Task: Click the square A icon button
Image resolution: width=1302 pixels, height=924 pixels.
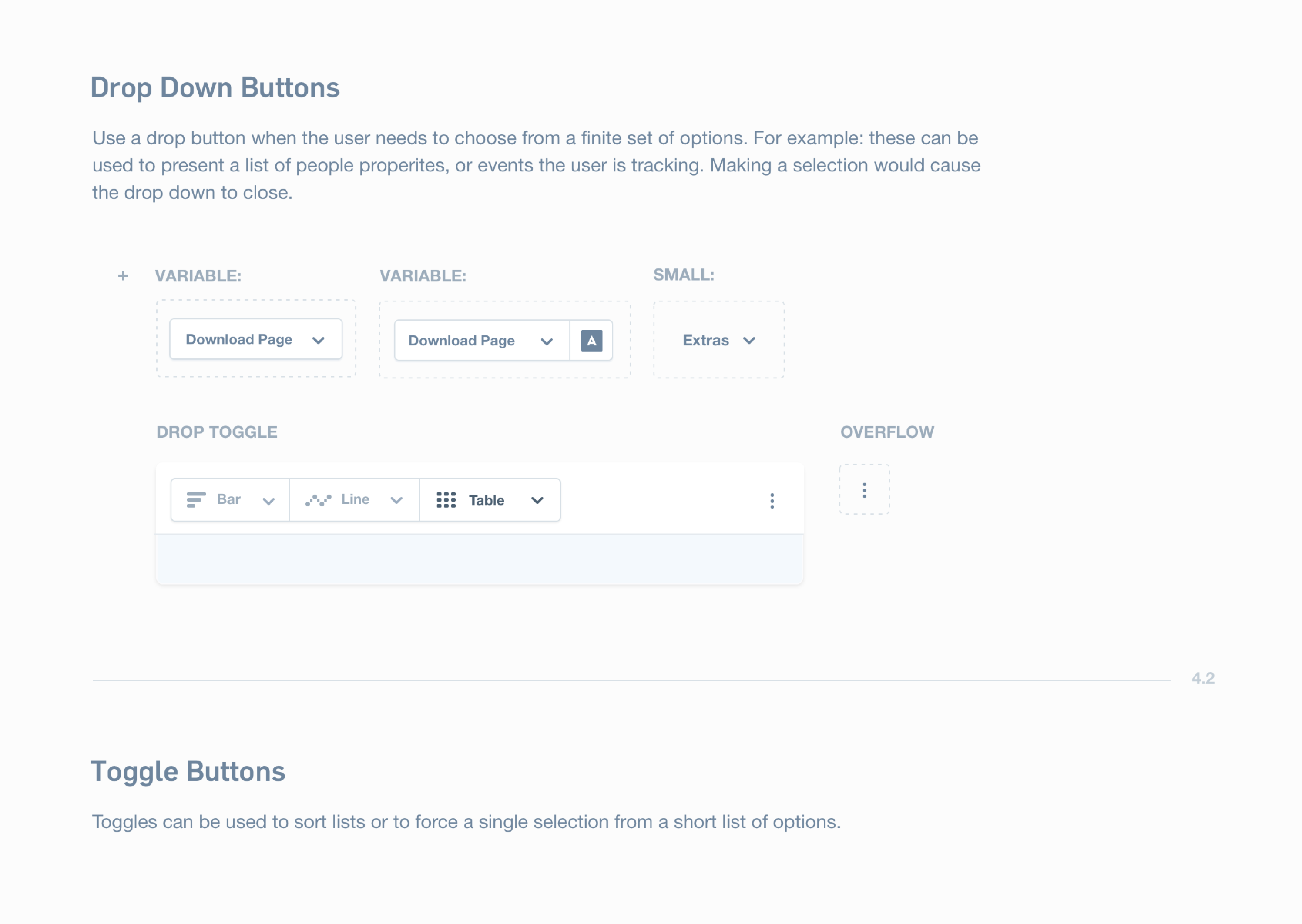Action: click(x=591, y=341)
